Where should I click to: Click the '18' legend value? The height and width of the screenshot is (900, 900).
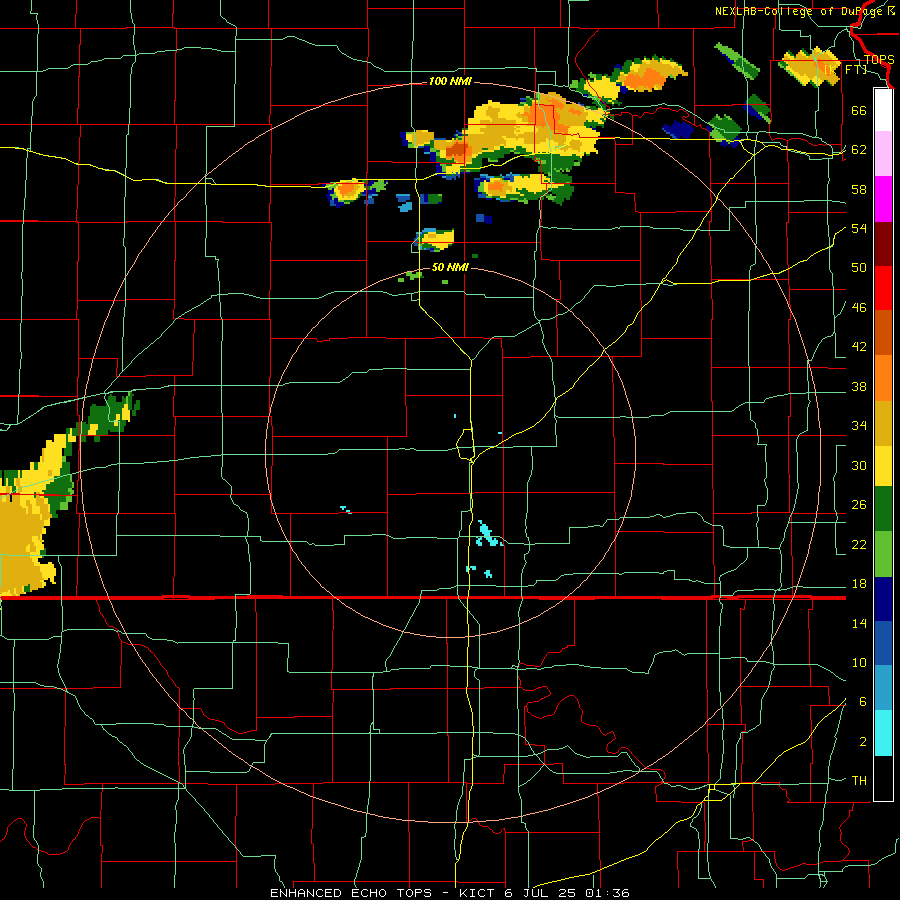coord(859,584)
